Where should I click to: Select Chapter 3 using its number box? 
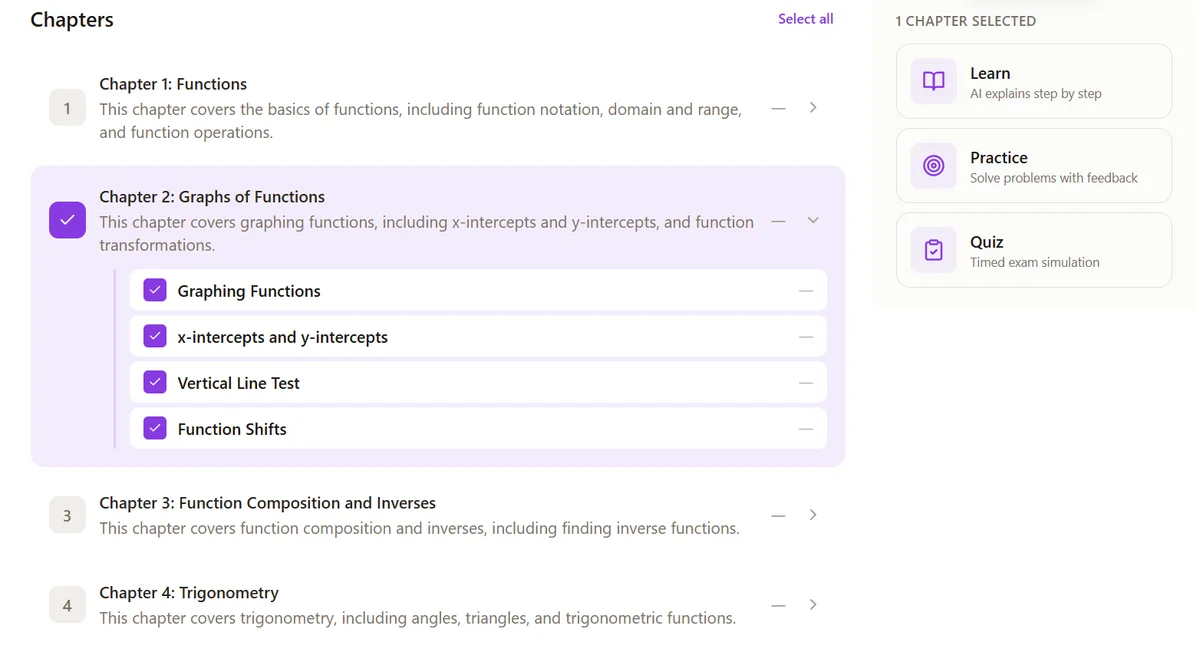[x=67, y=515]
